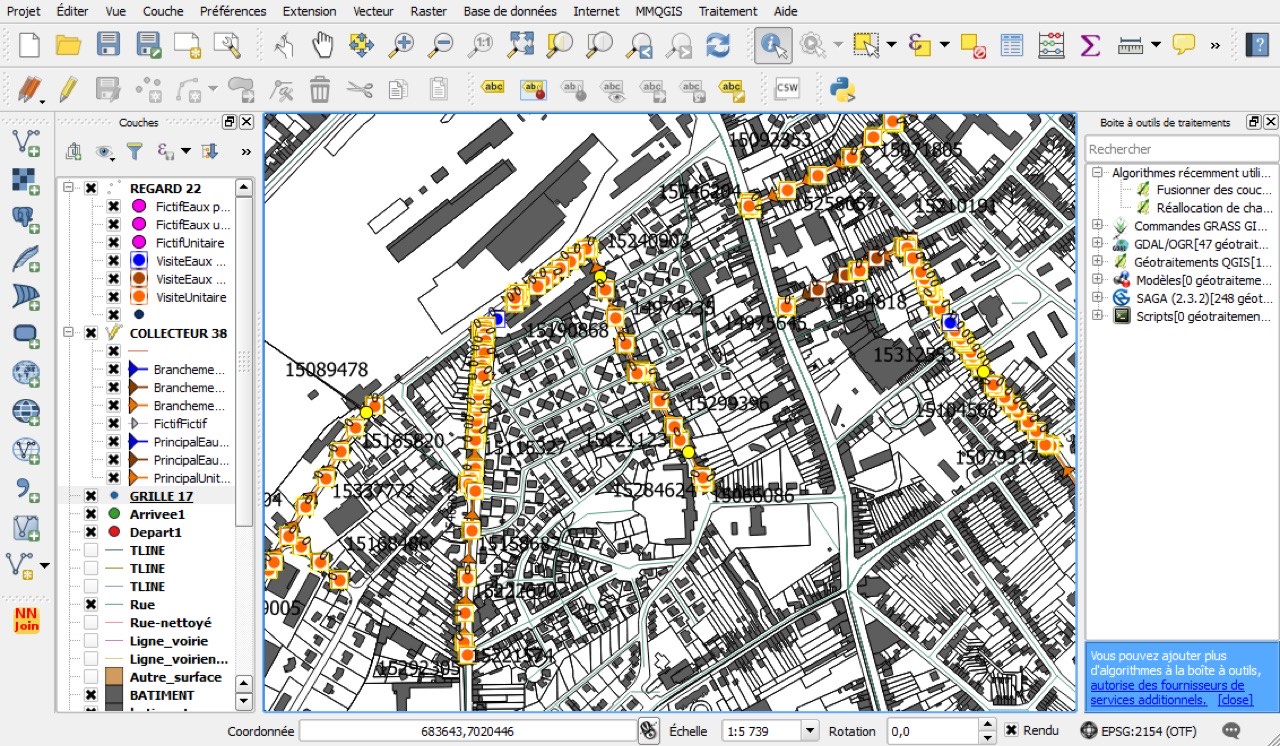
Task: Open the Échelle scale dropdown
Action: click(810, 731)
